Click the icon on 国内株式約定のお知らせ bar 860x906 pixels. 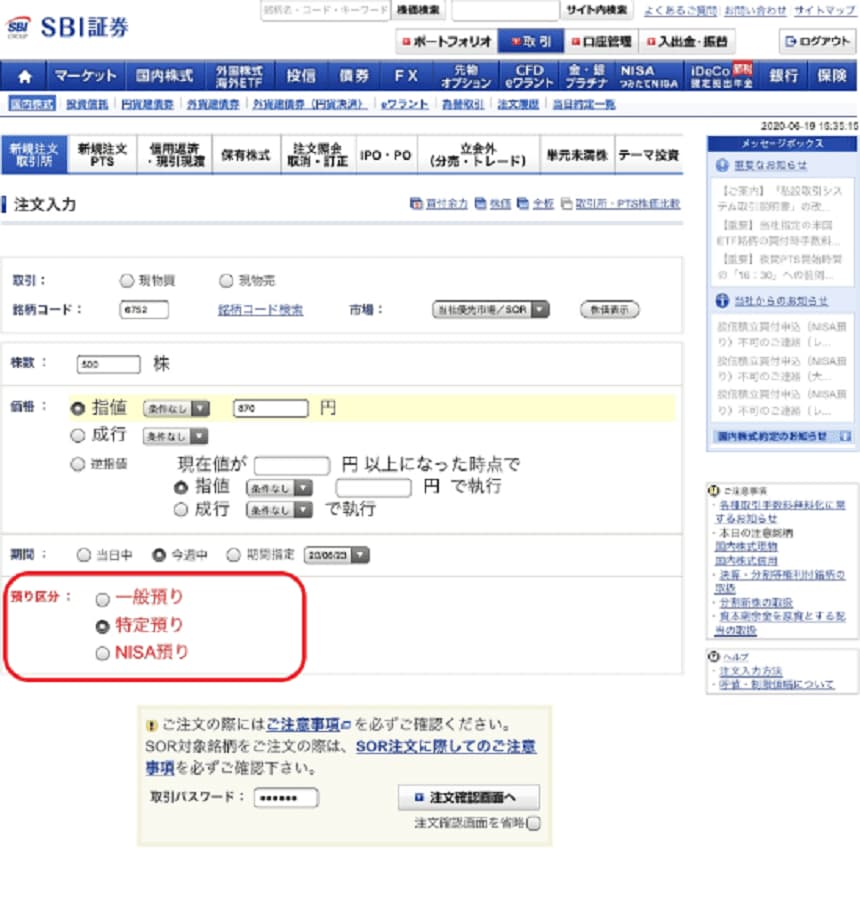pos(845,436)
